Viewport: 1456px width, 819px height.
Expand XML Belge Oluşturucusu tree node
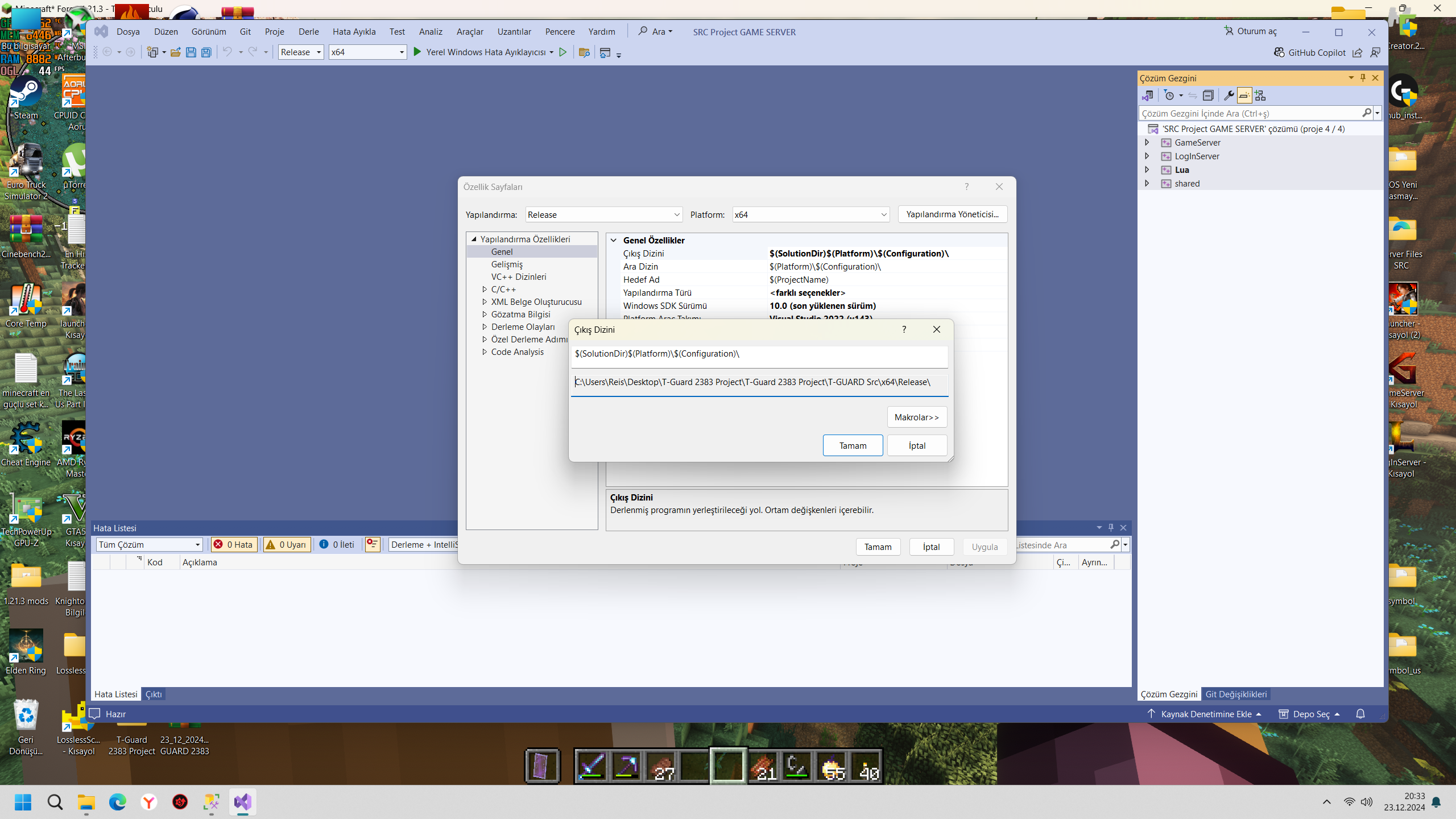(485, 301)
